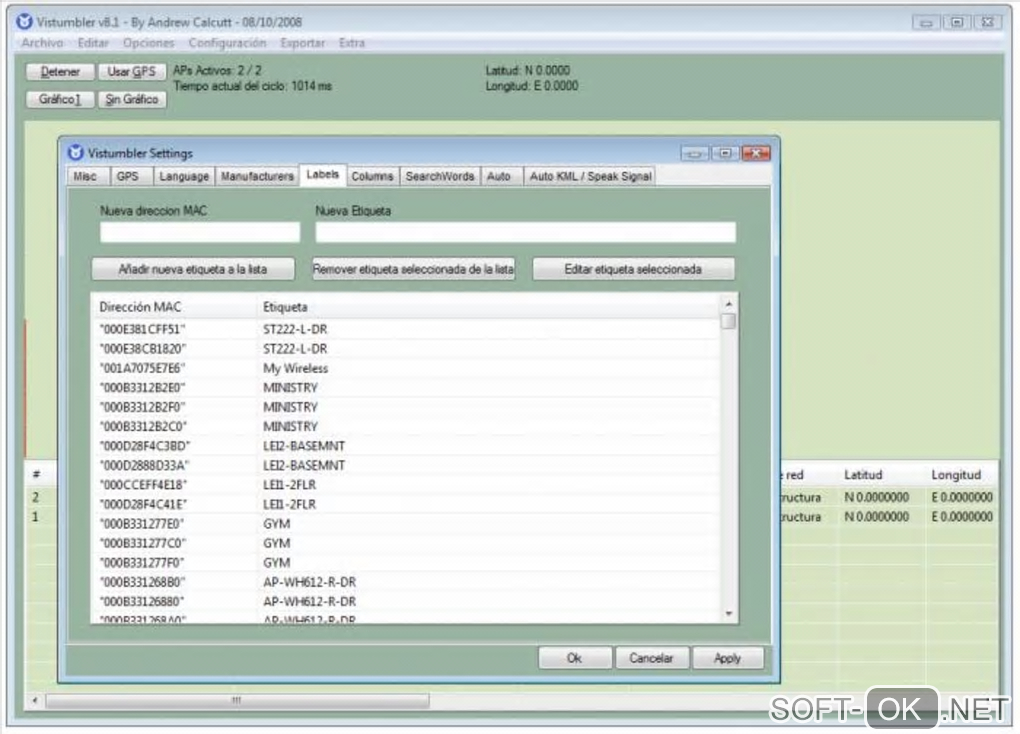Open the Archivo menu
Image resolution: width=1020 pixels, height=734 pixels.
[42, 43]
